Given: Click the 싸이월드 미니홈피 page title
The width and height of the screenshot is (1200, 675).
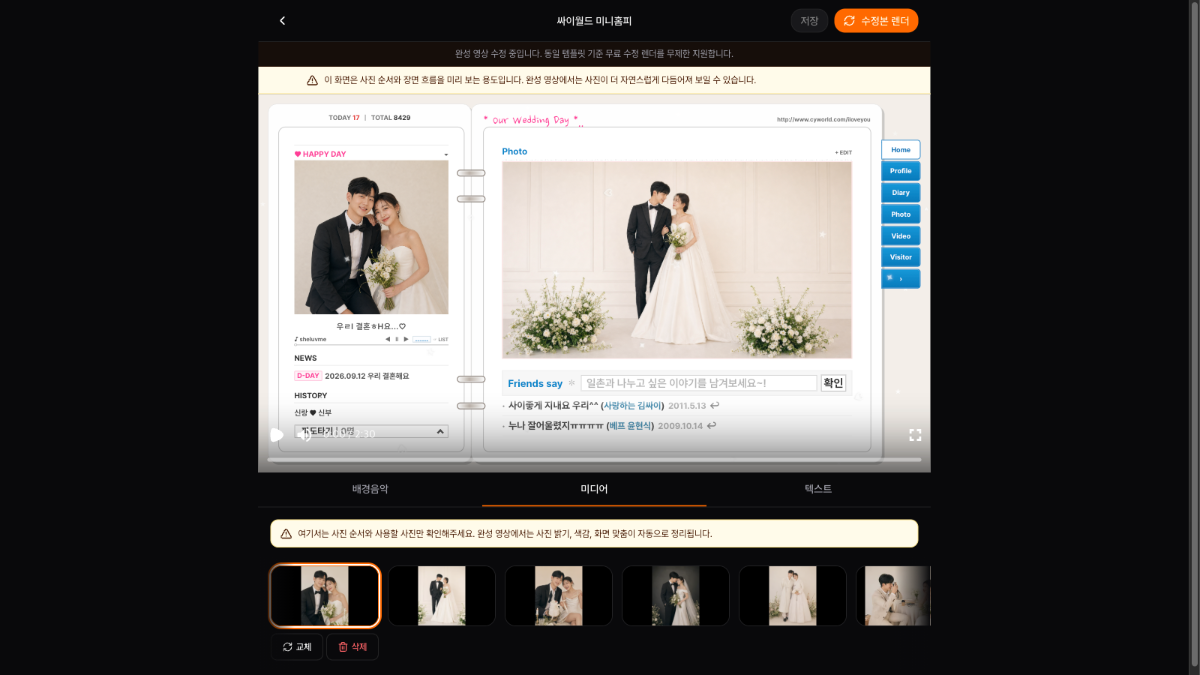Looking at the screenshot, I should pos(594,21).
